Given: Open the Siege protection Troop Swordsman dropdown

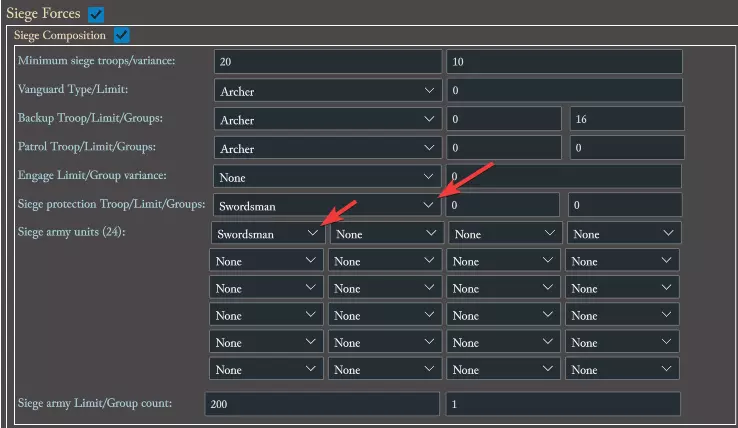Looking at the screenshot, I should (x=327, y=205).
